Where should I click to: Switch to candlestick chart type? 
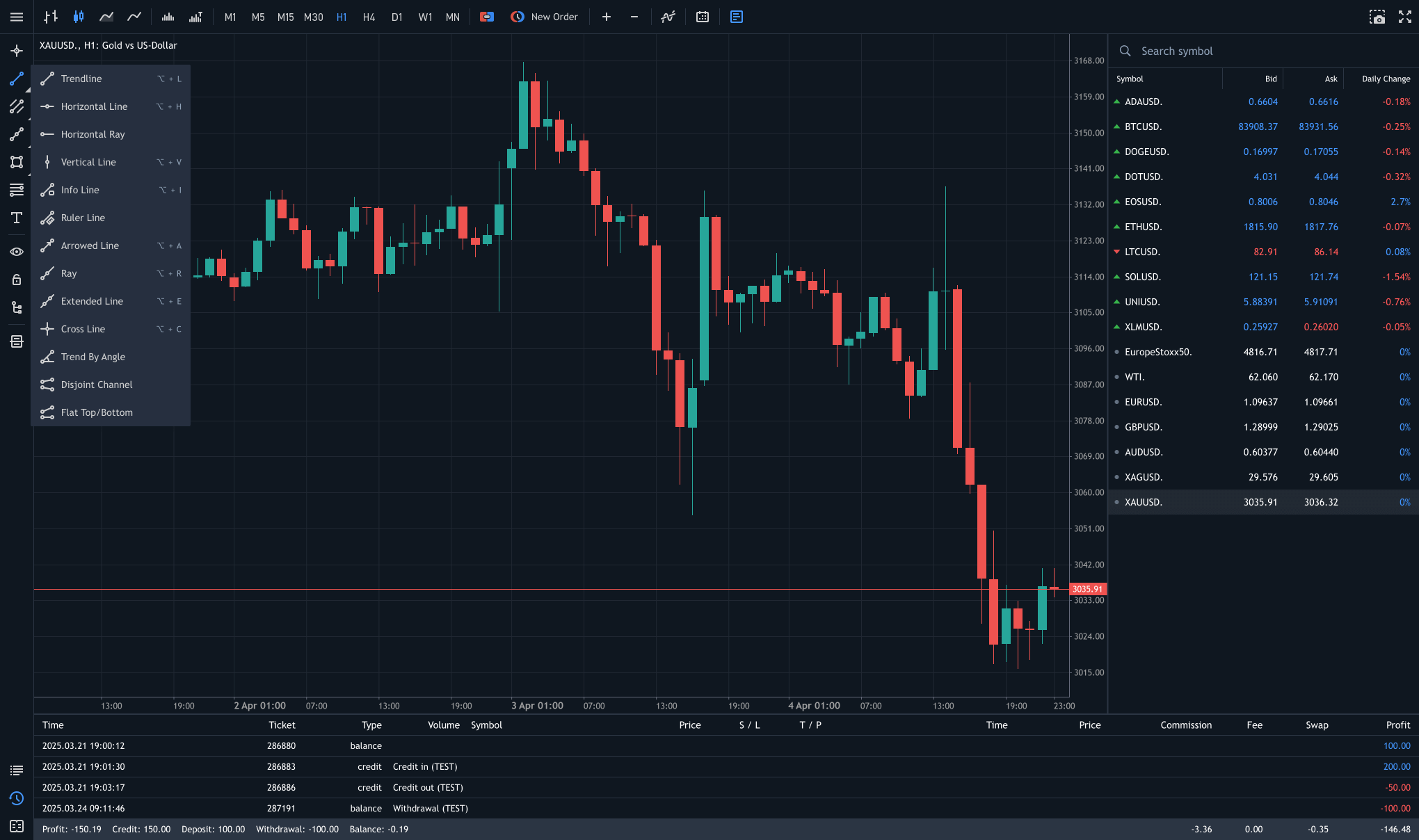79,17
